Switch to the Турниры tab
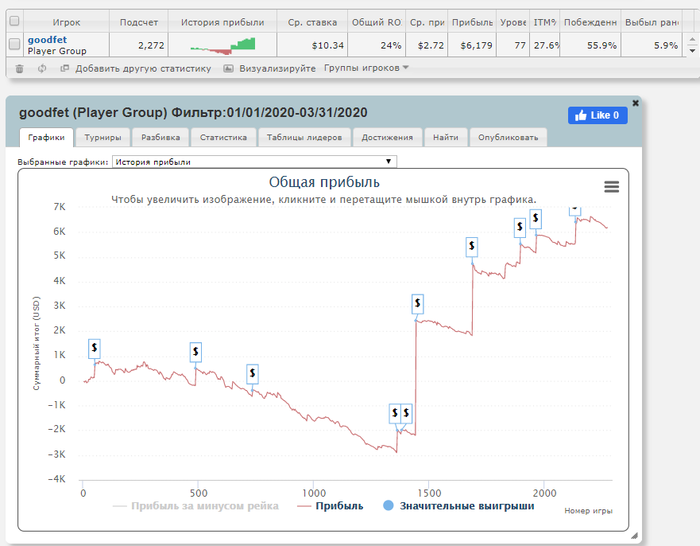700x546 pixels. coord(103,138)
